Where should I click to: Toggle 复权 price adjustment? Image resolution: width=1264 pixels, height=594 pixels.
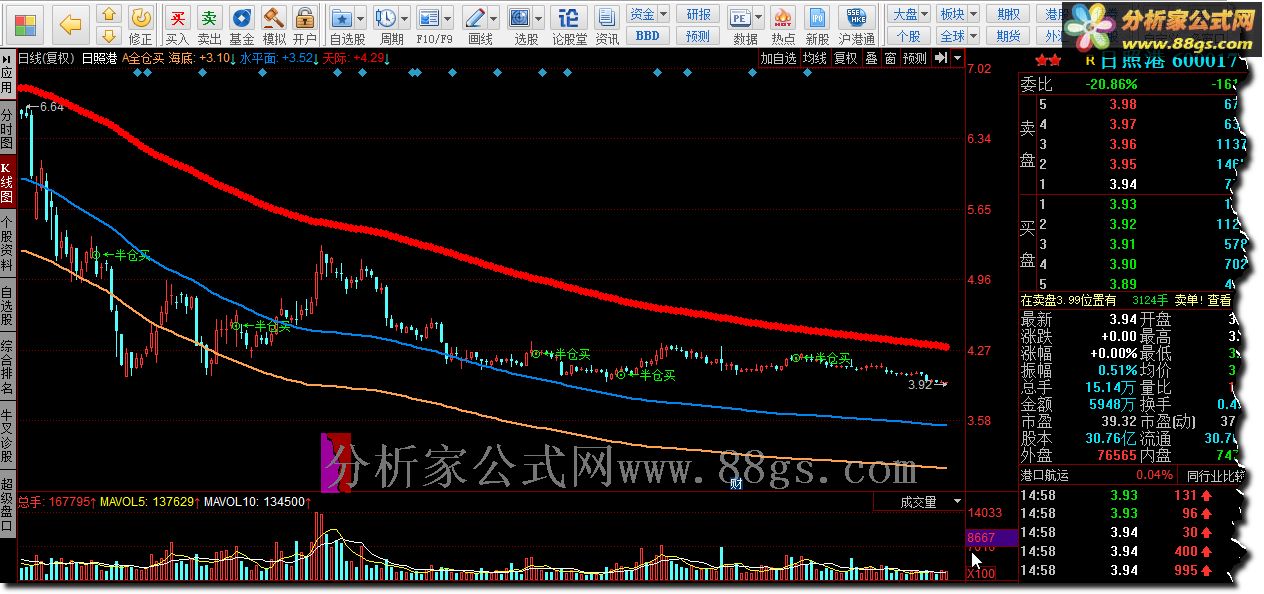point(846,58)
